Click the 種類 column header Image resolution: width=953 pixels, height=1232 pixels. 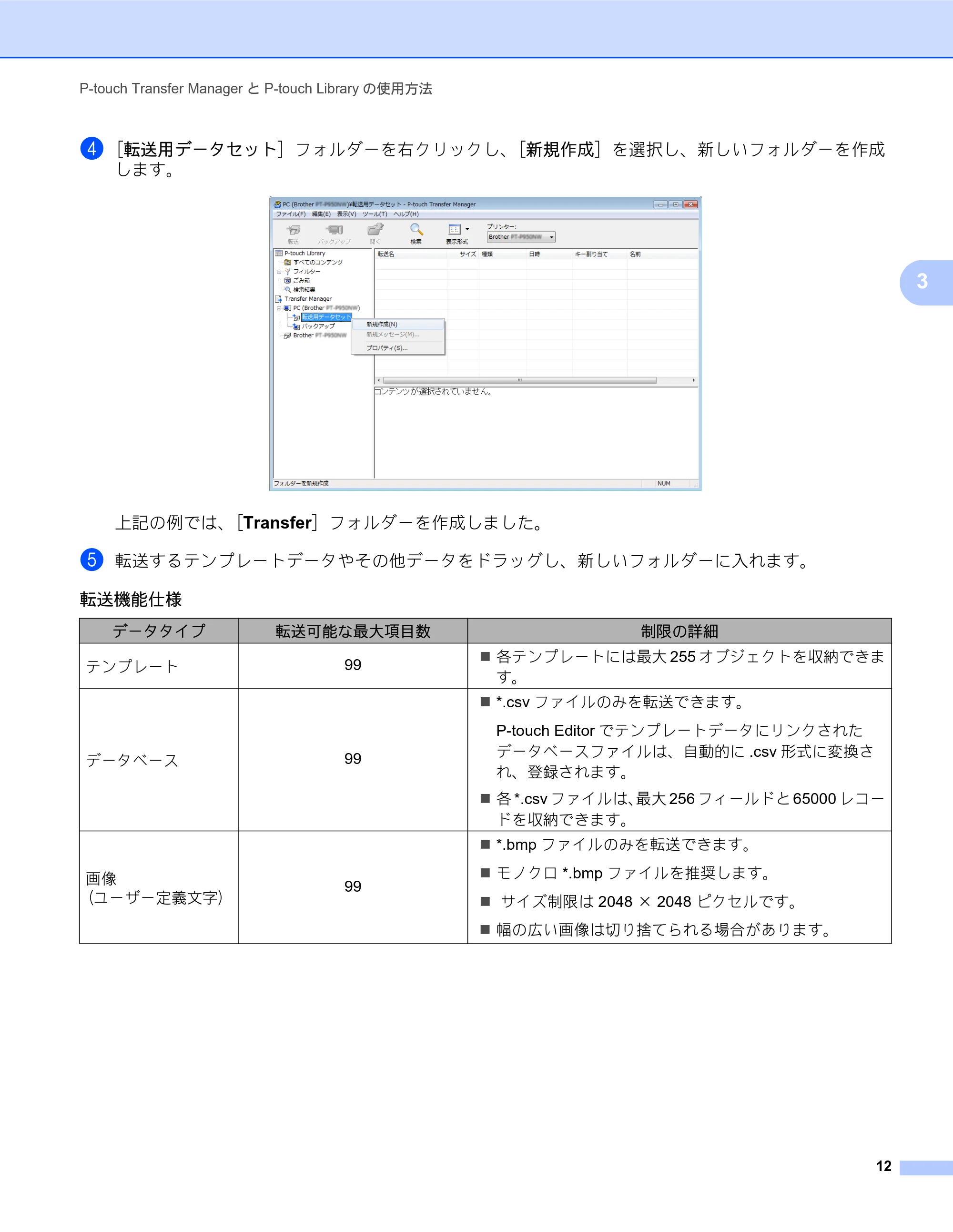[502, 255]
